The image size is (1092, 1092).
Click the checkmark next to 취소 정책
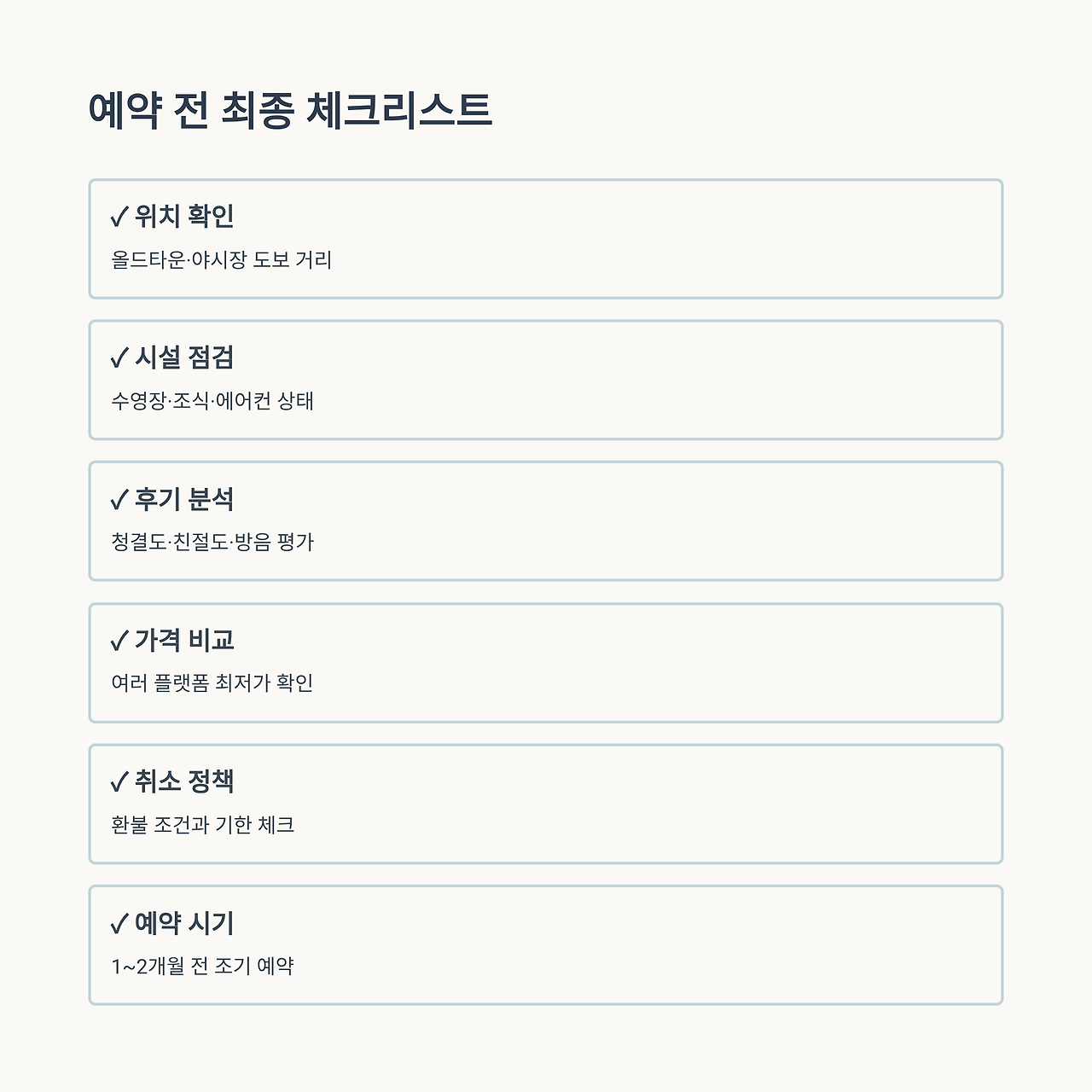pyautogui.click(x=119, y=782)
